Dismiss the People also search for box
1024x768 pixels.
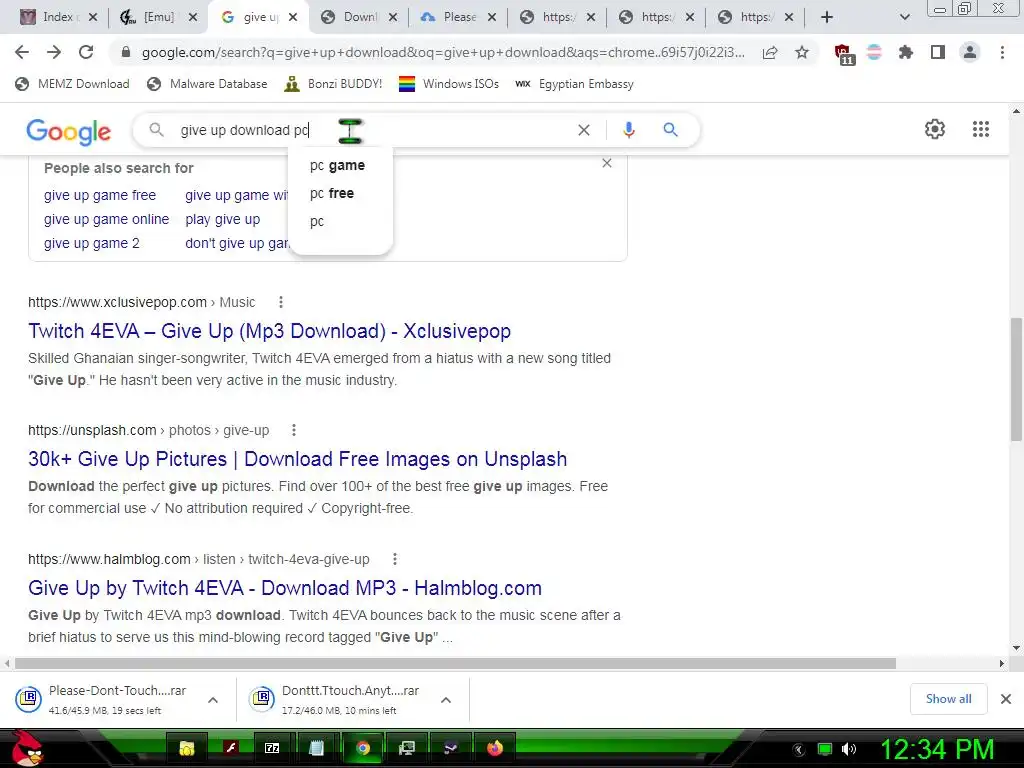(x=607, y=163)
